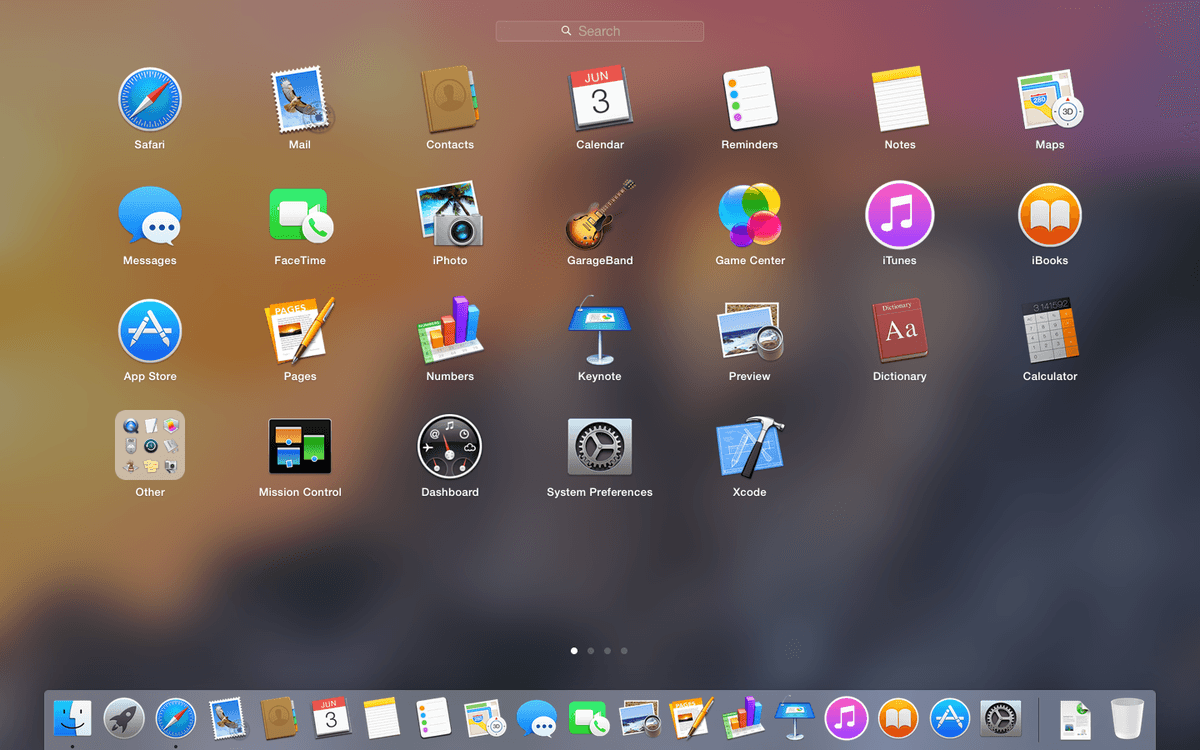Open the Dictionary app
Image resolution: width=1200 pixels, height=750 pixels.
tap(899, 332)
